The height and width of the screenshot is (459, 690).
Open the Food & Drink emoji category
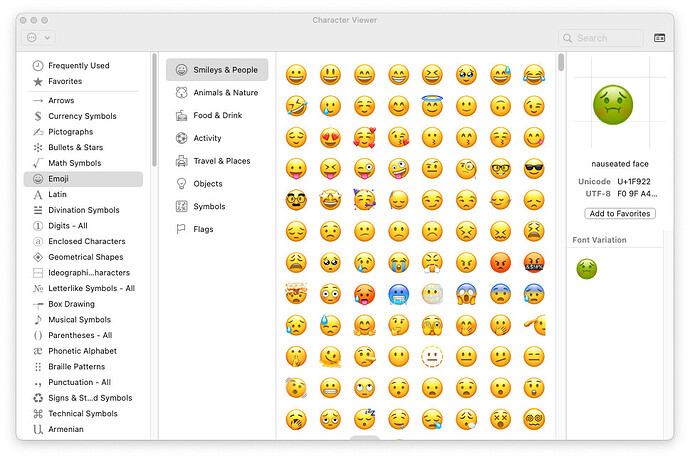(217, 116)
